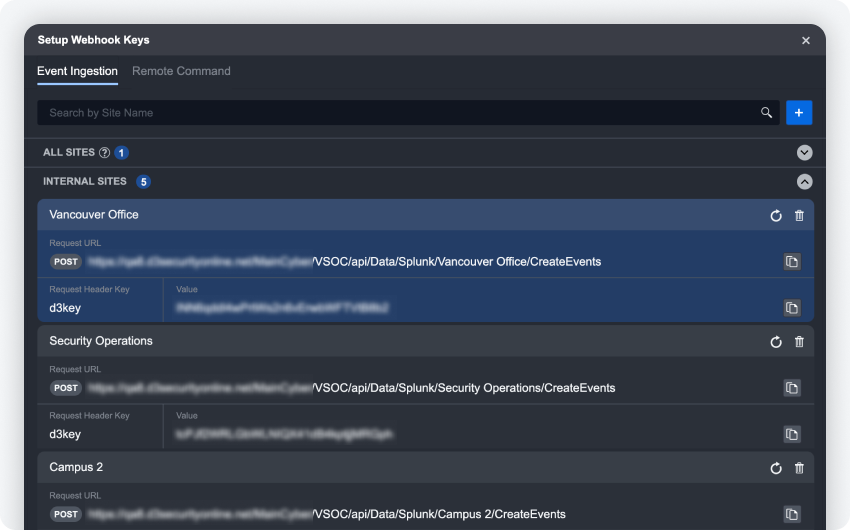Regenerate the Campus 2 webhook key
The width and height of the screenshot is (850, 530).
click(x=776, y=468)
